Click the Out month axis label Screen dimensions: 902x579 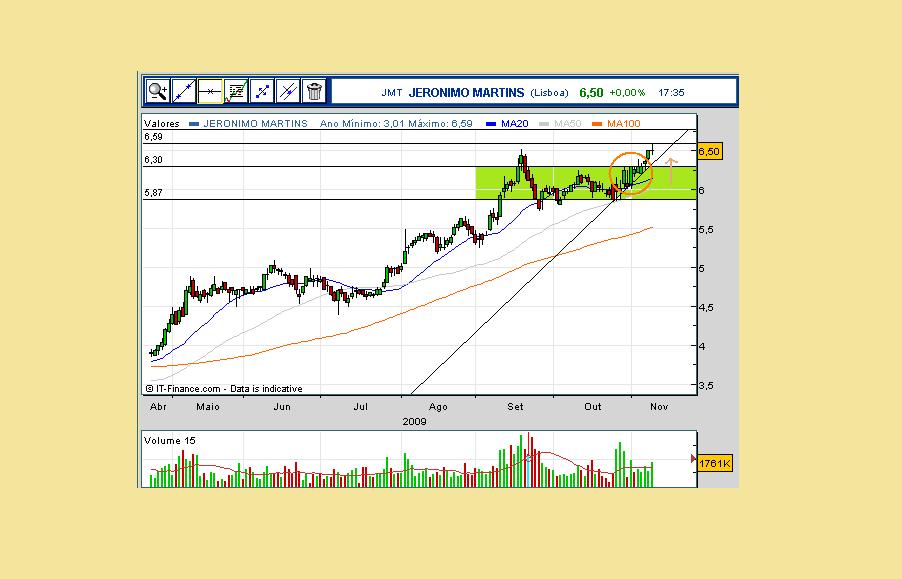tap(593, 407)
